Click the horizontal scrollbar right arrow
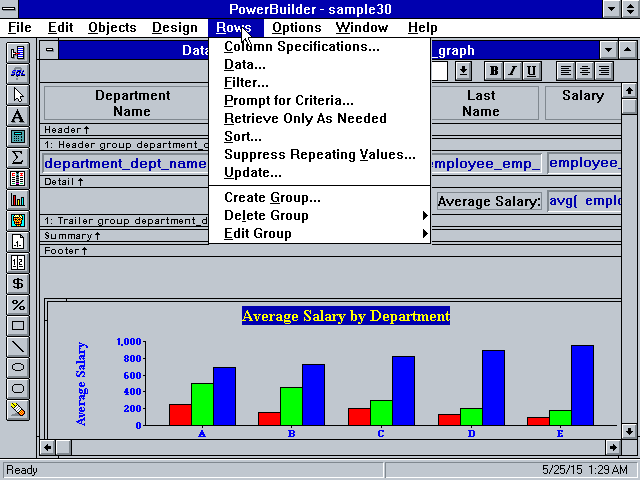 (x=613, y=447)
